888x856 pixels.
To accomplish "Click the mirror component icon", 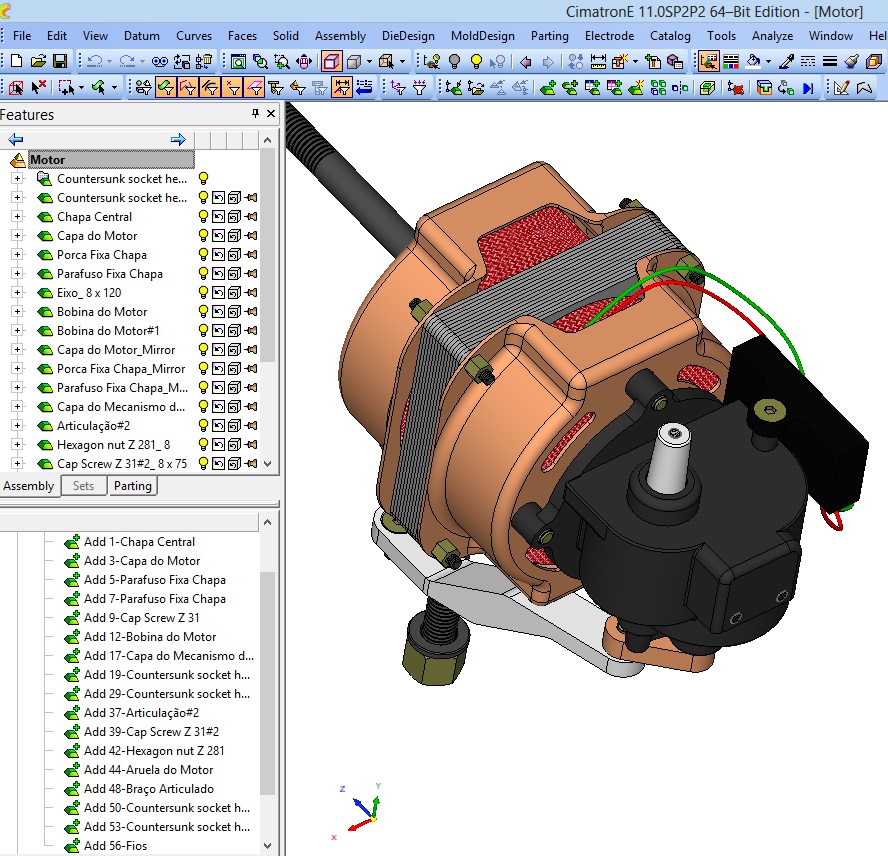I will pyautogui.click(x=680, y=88).
